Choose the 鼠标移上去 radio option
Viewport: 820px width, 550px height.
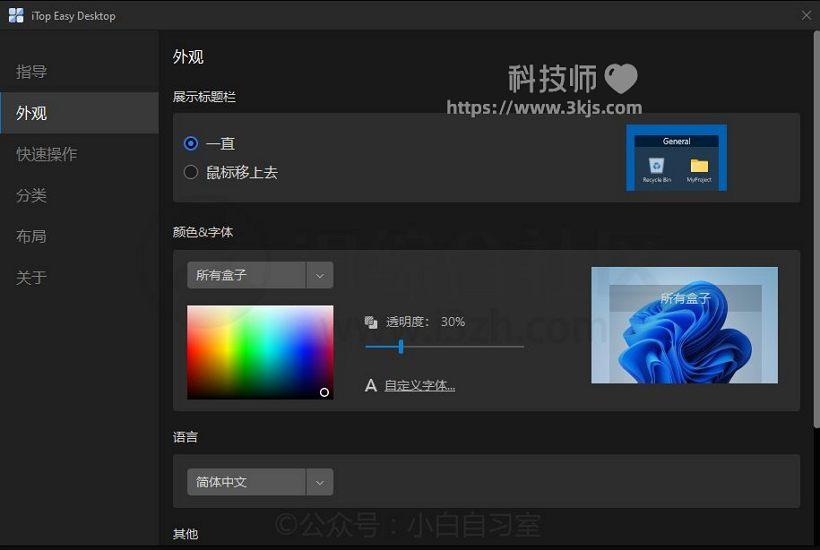coord(191,172)
